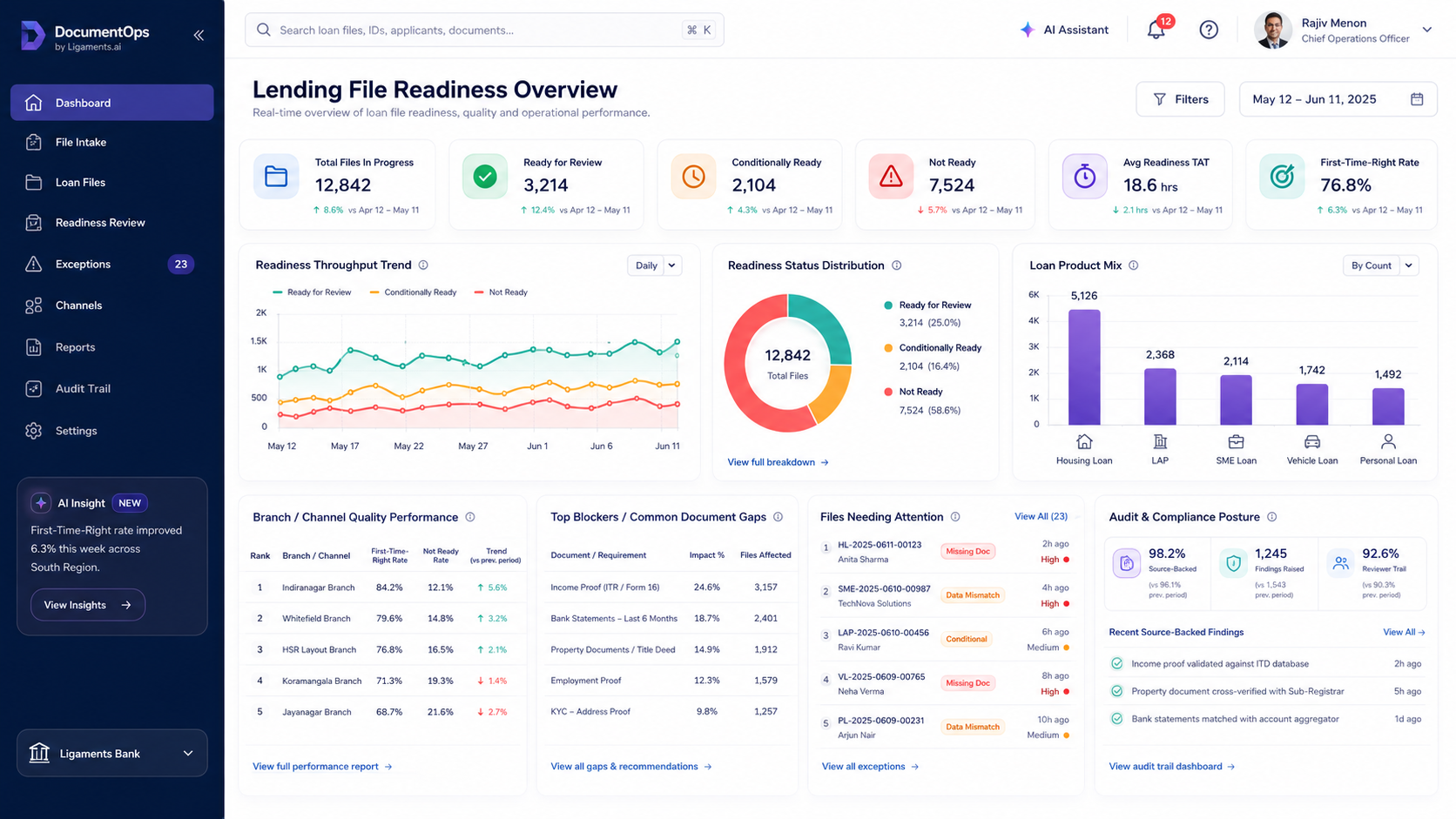Click the Filters button
The height and width of the screenshot is (819, 1456).
click(x=1180, y=99)
